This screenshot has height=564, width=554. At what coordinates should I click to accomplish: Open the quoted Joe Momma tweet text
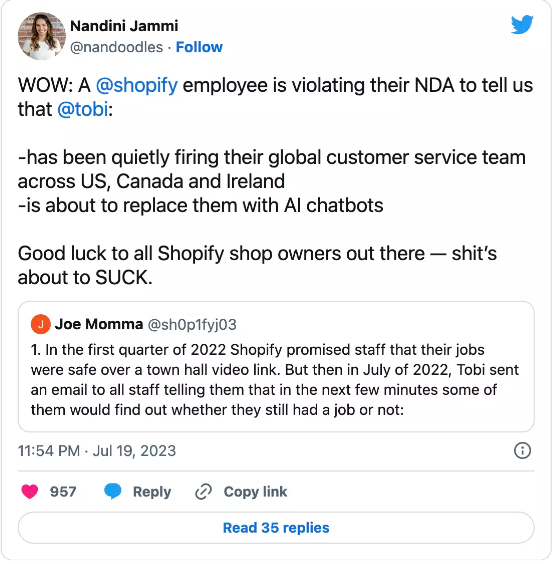tap(275, 380)
